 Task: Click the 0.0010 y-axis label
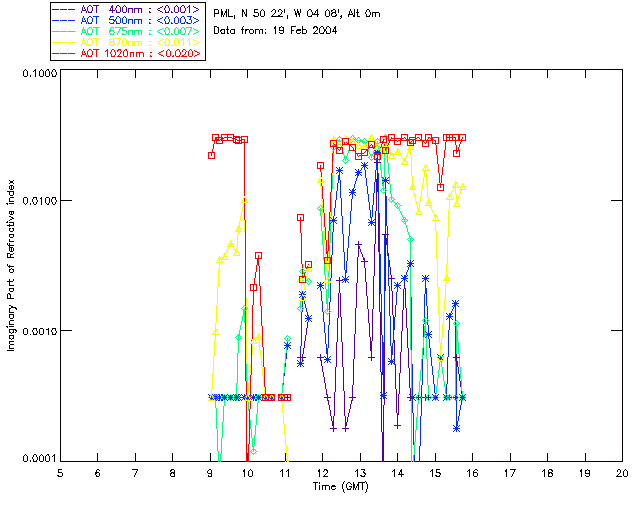pos(39,330)
